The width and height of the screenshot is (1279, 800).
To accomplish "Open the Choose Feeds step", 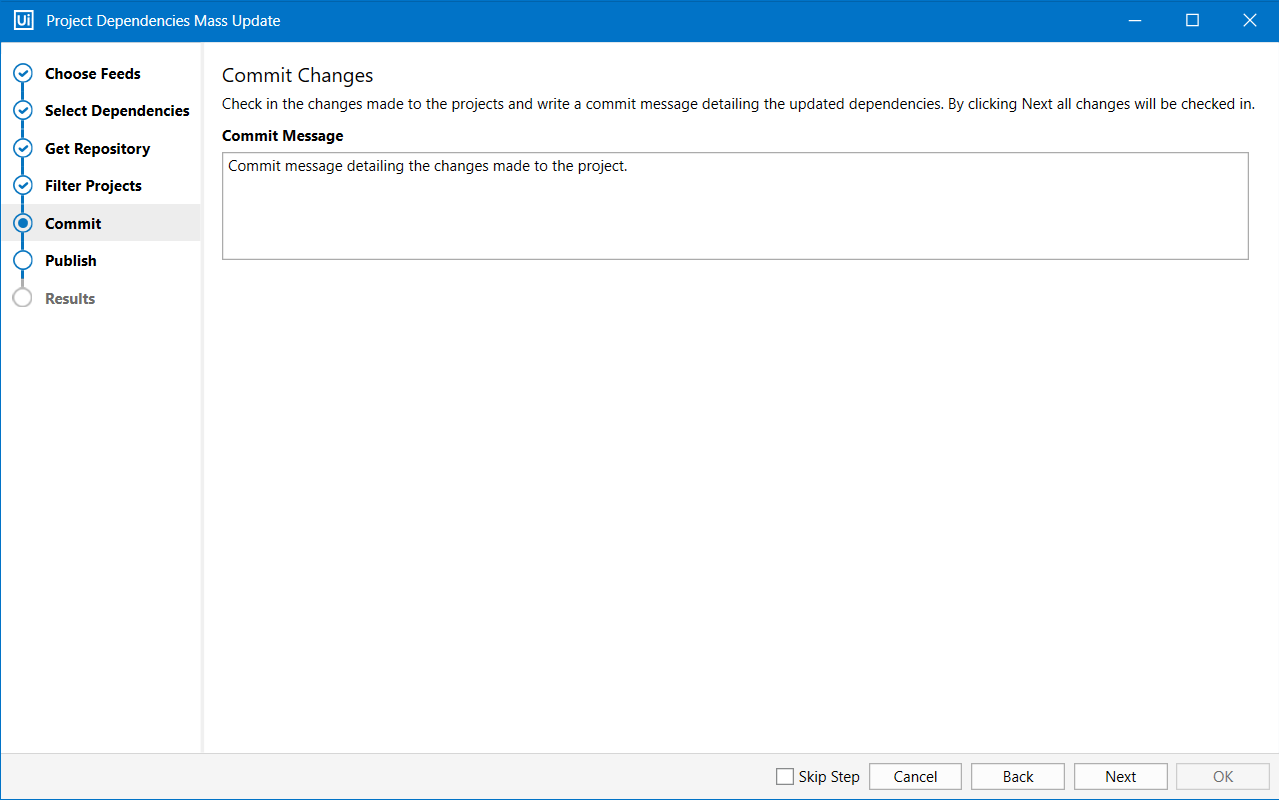I will pos(93,73).
